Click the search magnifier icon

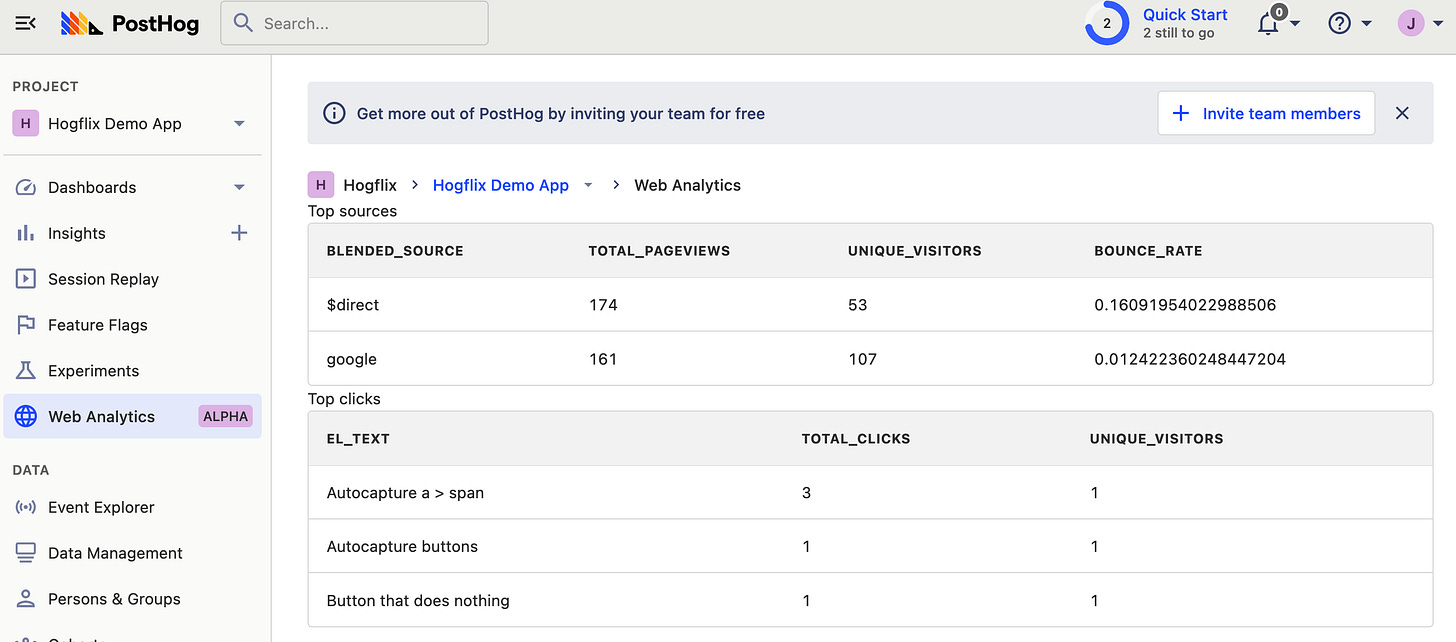[x=243, y=23]
